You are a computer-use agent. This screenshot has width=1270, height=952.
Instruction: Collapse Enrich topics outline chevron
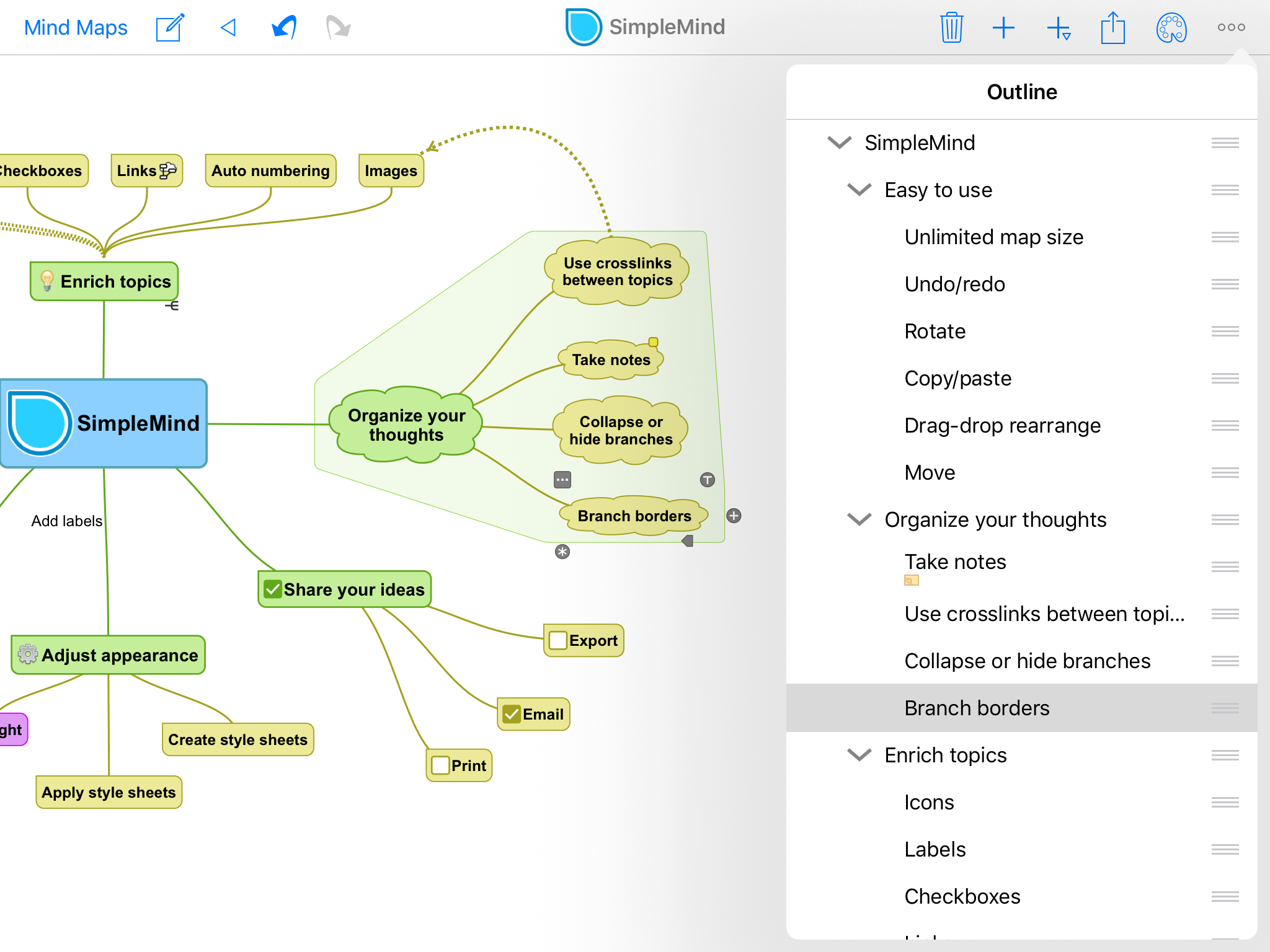pos(859,755)
